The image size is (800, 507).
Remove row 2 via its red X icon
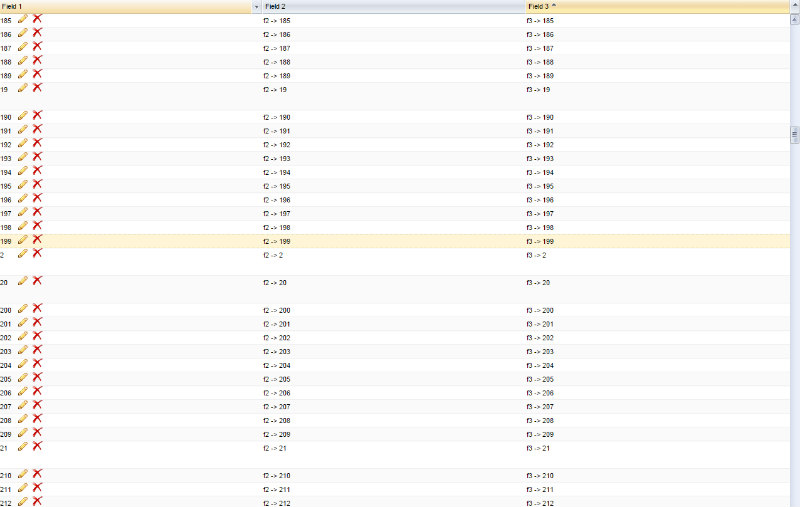37,253
